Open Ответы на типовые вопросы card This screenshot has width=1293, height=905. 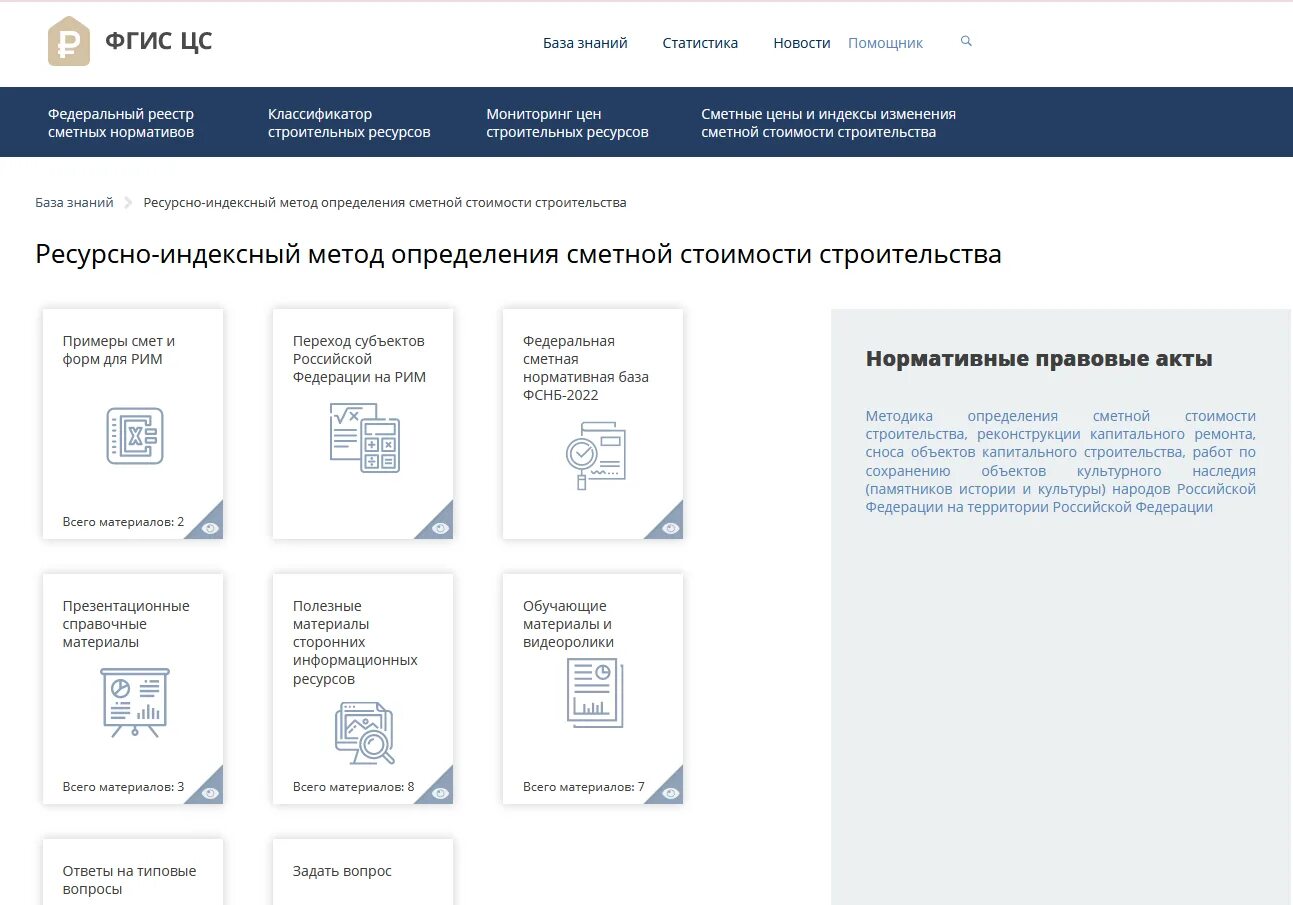[133, 872]
